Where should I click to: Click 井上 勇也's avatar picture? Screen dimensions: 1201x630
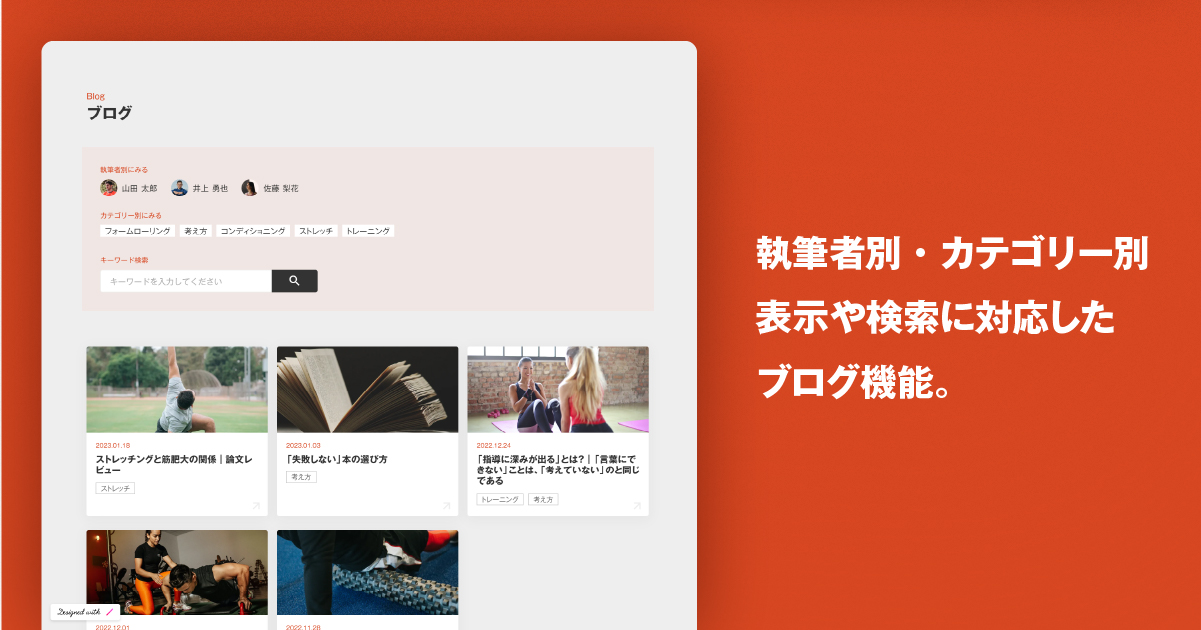180,188
